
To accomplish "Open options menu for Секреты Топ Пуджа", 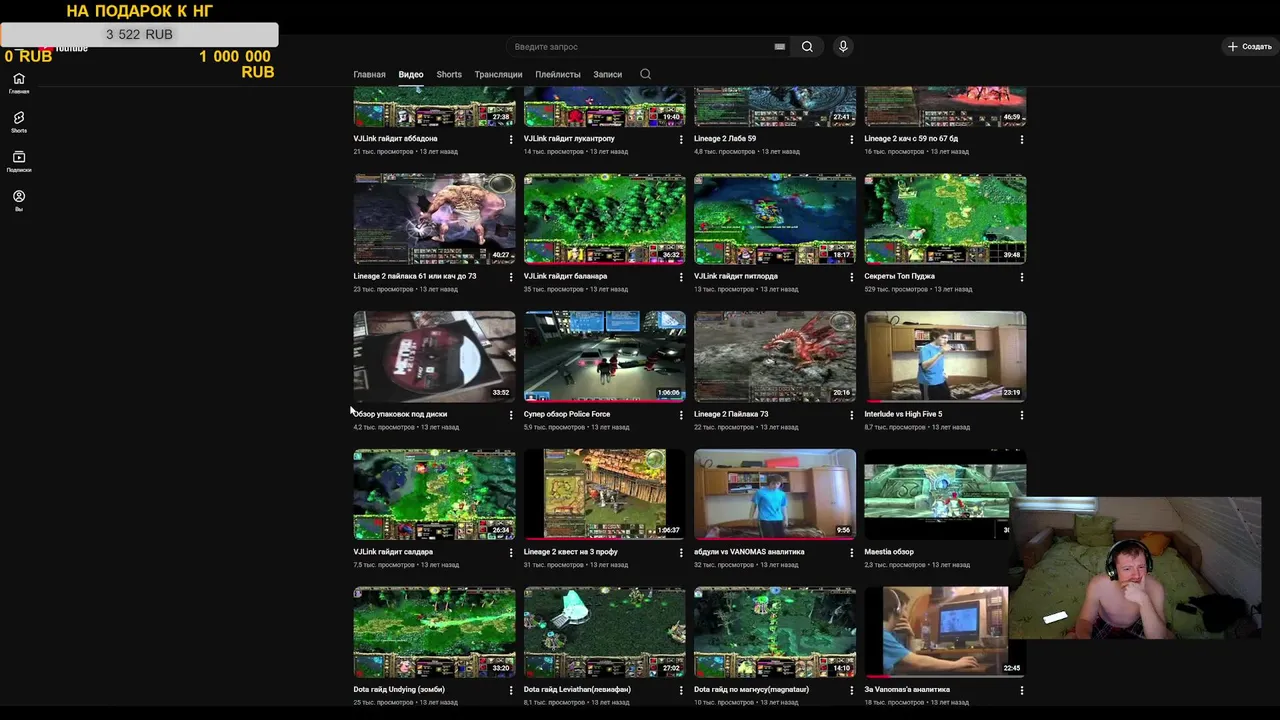I will 1021,276.
